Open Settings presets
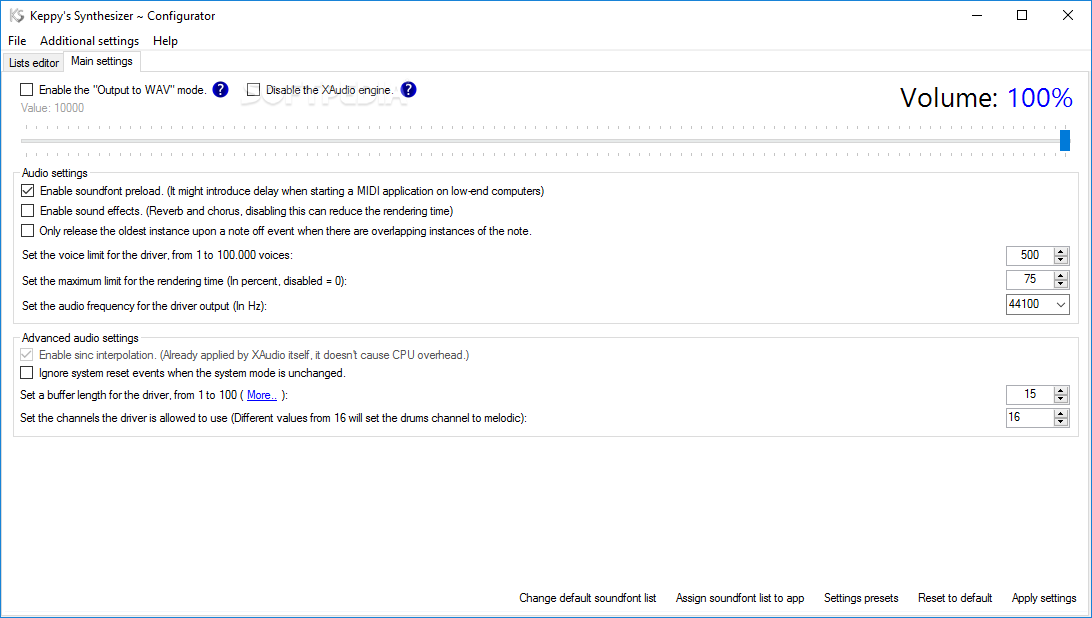This screenshot has width=1092, height=618. click(x=861, y=598)
